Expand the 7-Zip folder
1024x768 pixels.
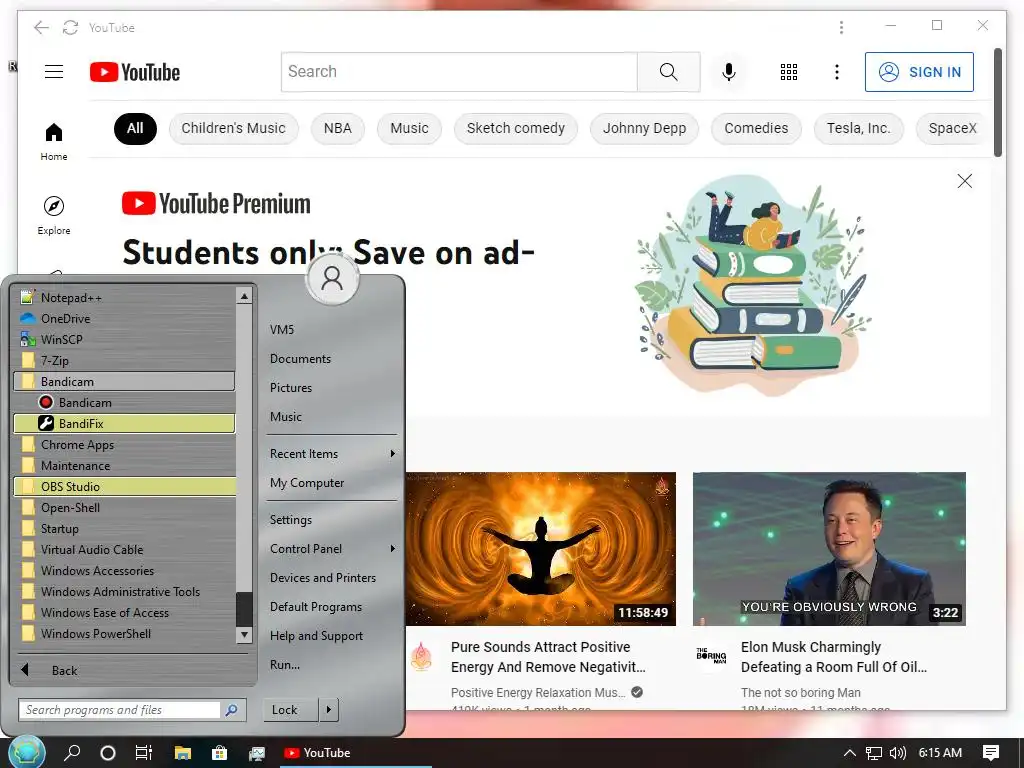click(x=124, y=360)
